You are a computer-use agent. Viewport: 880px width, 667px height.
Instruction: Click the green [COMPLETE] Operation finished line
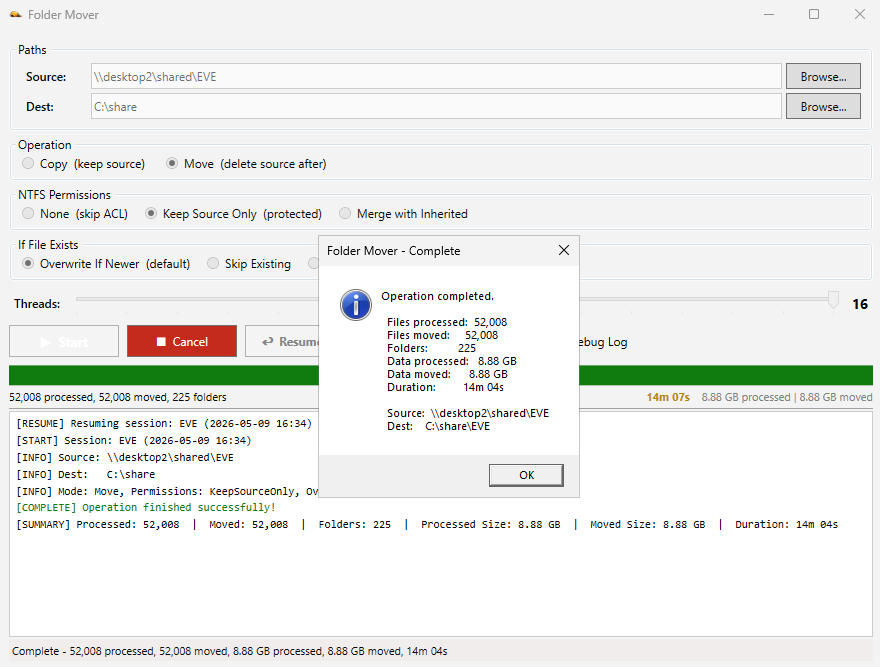click(x=146, y=508)
